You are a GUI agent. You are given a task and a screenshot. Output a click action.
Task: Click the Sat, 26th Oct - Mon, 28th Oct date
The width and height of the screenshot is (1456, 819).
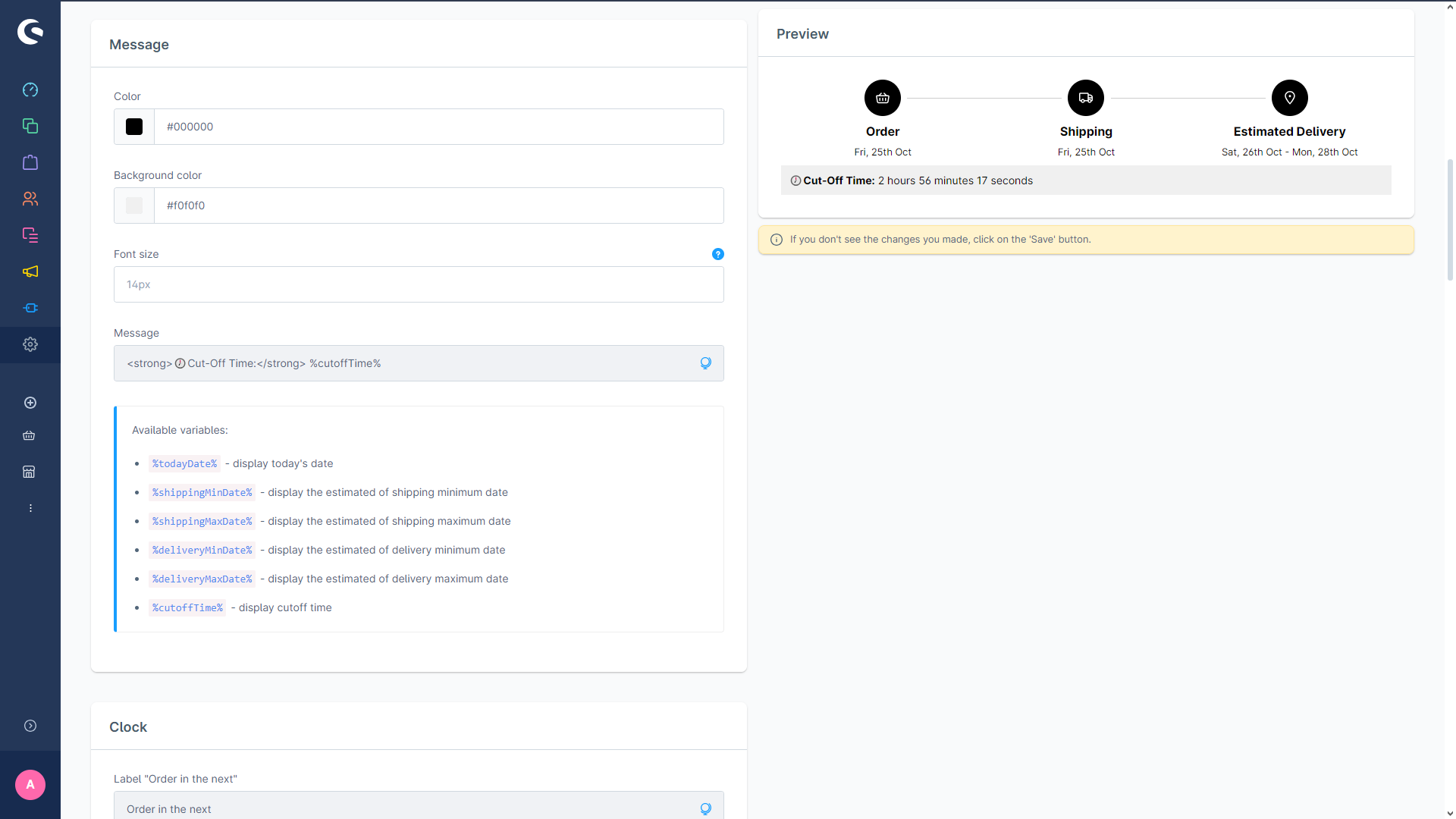click(1289, 152)
